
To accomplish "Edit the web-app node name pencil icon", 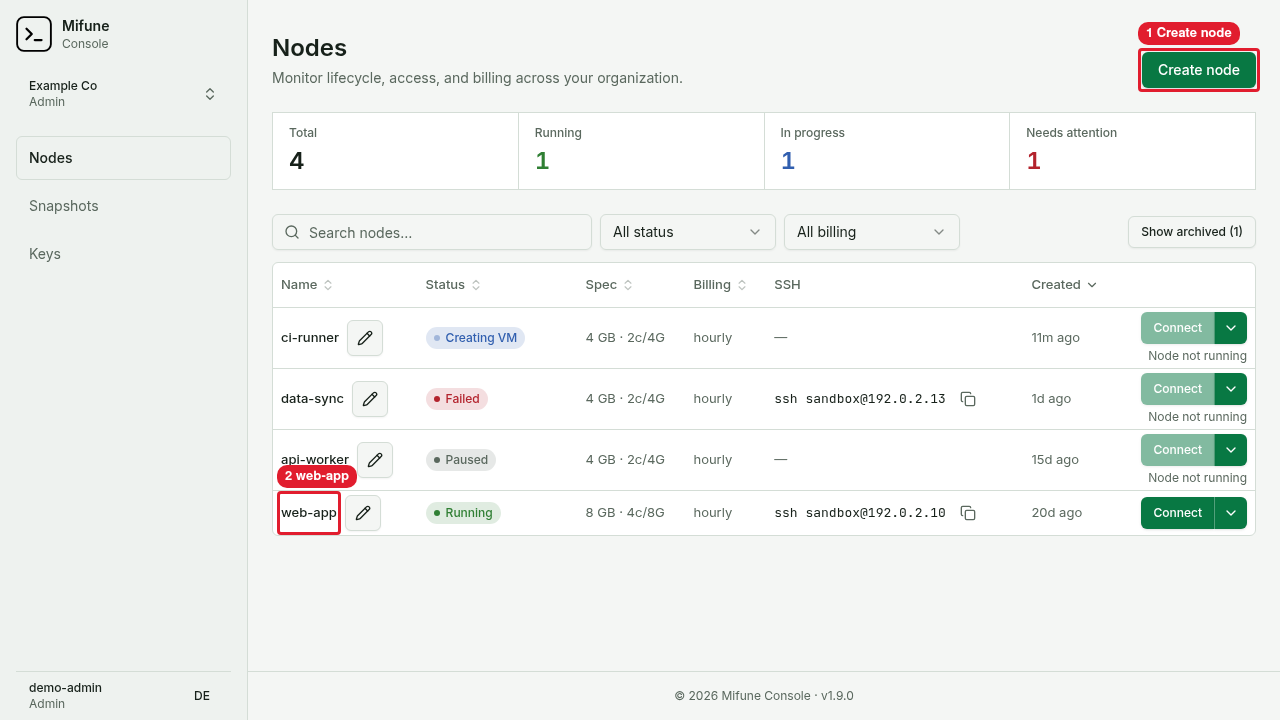I will pyautogui.click(x=363, y=513).
